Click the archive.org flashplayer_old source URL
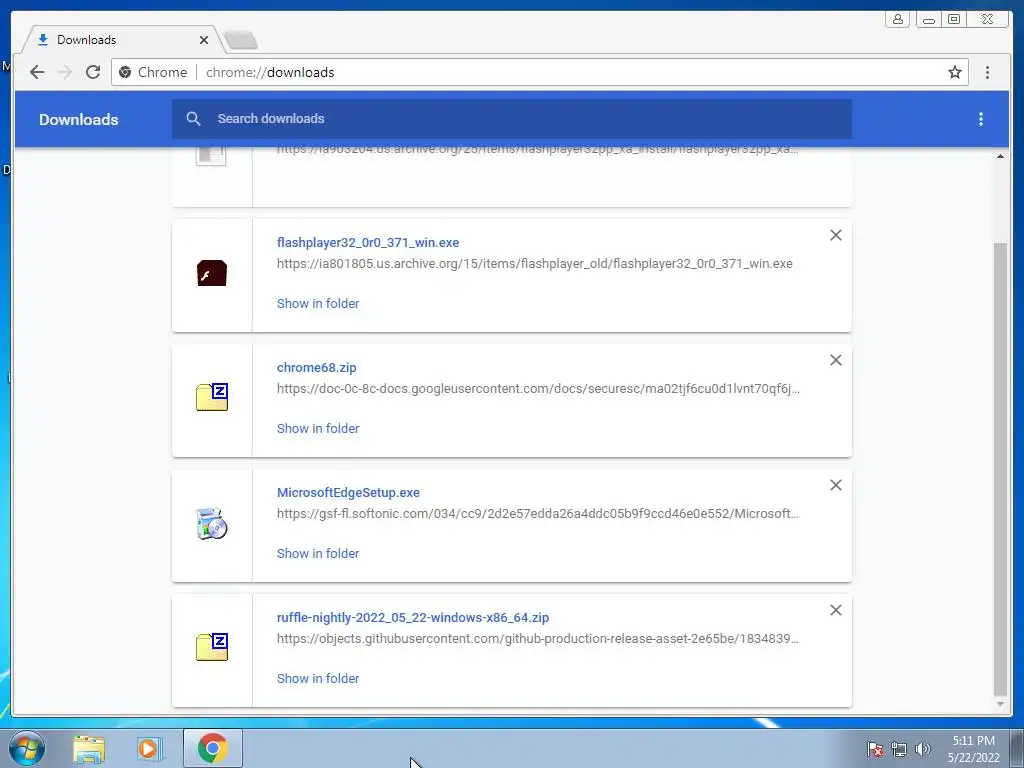This screenshot has width=1024, height=768. 535,264
